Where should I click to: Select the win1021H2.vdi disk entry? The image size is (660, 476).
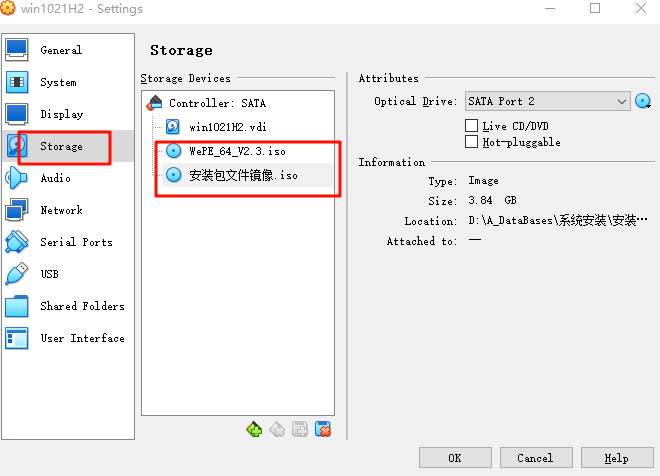[228, 127]
